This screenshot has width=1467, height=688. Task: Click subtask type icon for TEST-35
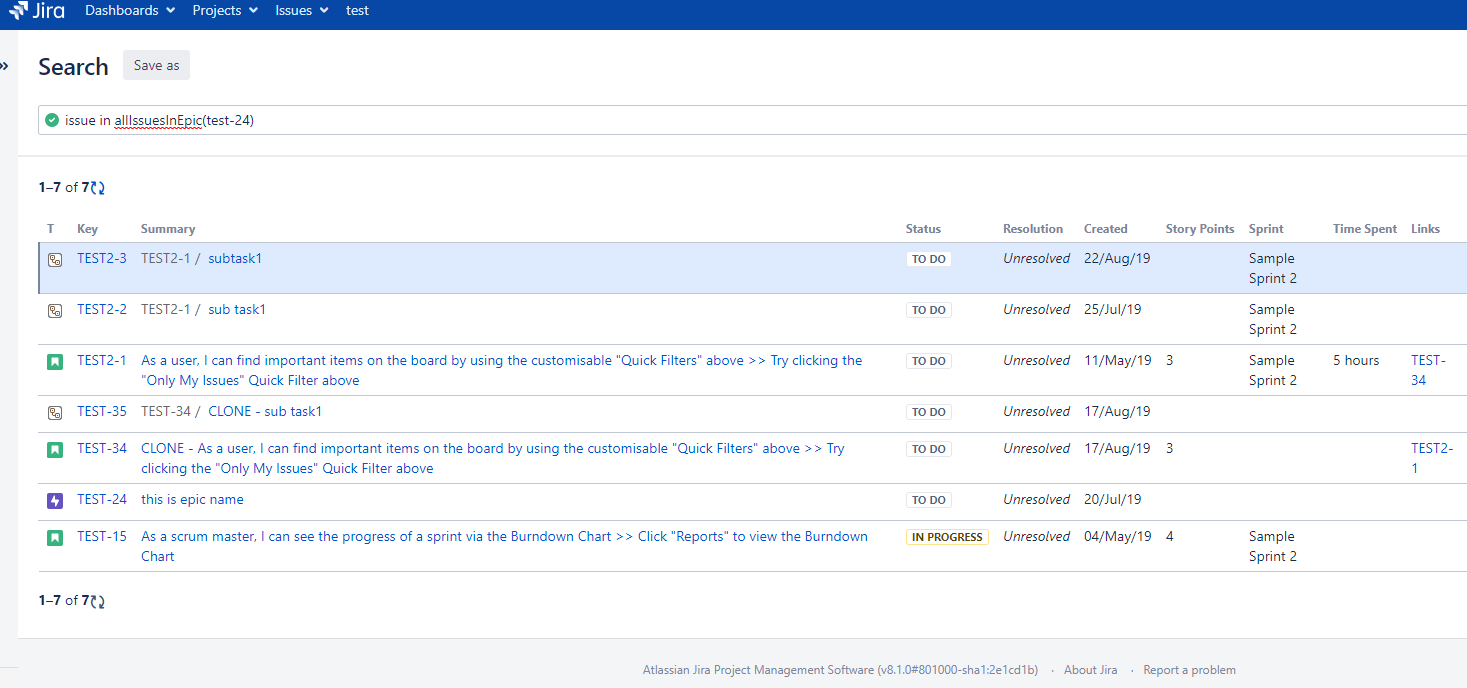click(55, 412)
